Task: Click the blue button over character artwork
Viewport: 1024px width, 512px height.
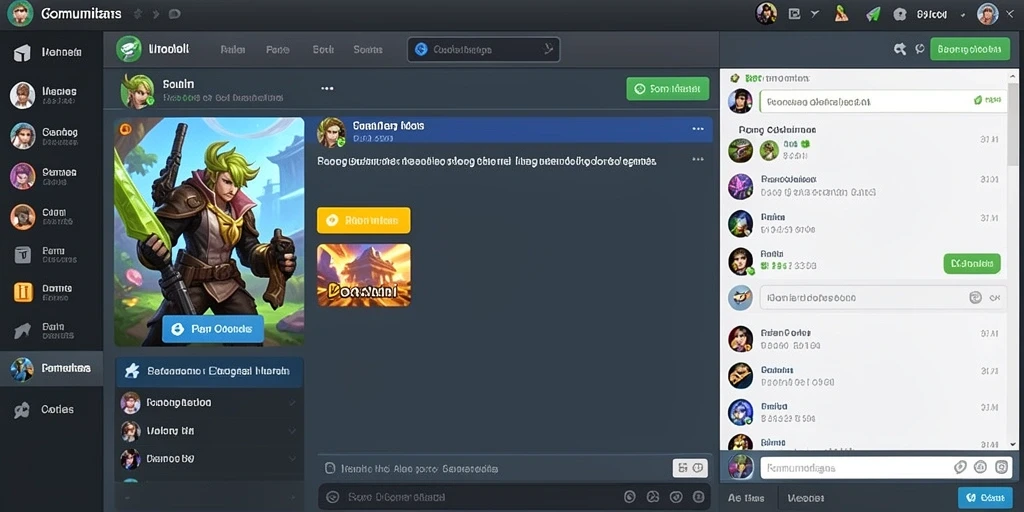Action: tap(213, 329)
